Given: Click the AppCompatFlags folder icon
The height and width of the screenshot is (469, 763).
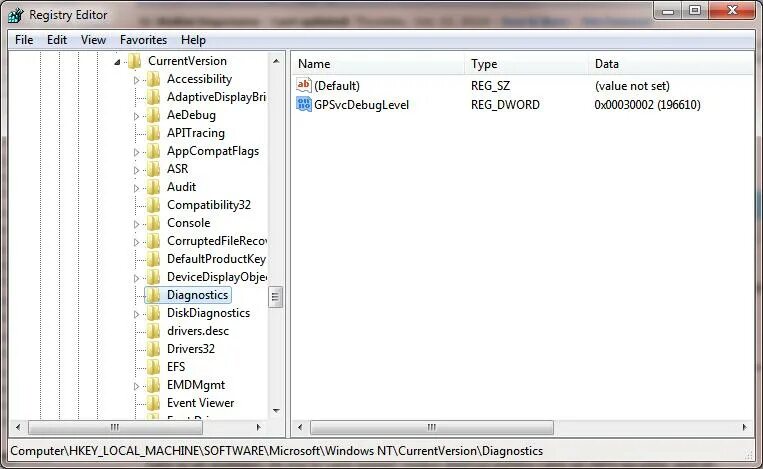Looking at the screenshot, I should pyautogui.click(x=153, y=151).
